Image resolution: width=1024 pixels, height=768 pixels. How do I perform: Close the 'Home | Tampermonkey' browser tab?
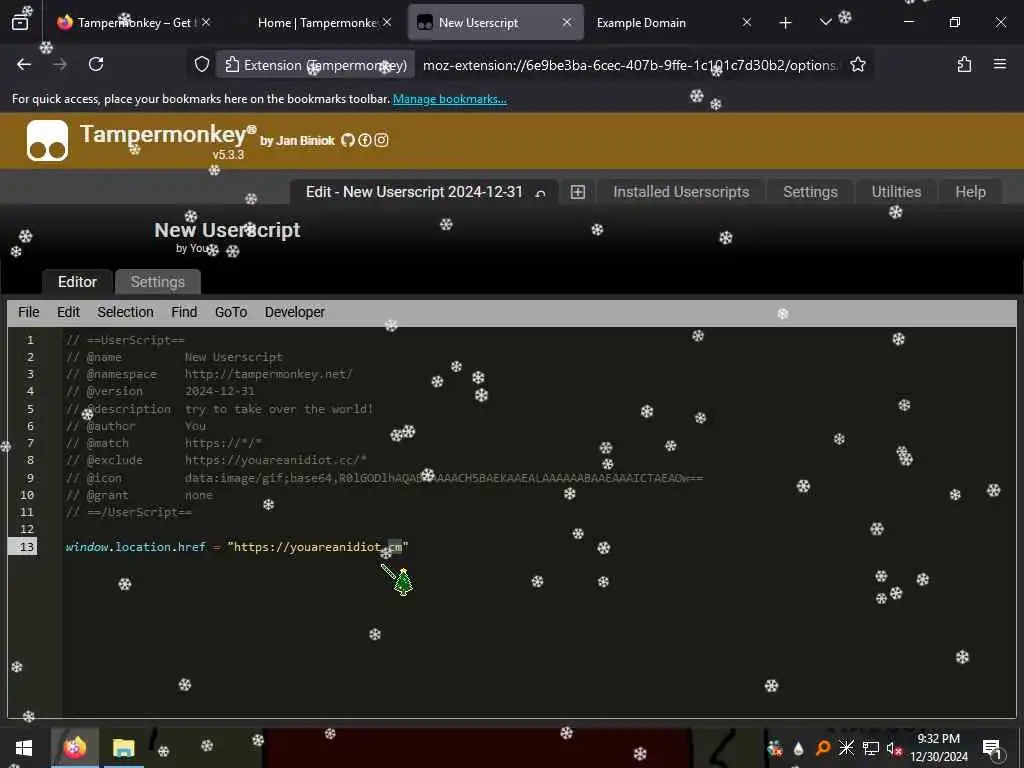click(387, 22)
